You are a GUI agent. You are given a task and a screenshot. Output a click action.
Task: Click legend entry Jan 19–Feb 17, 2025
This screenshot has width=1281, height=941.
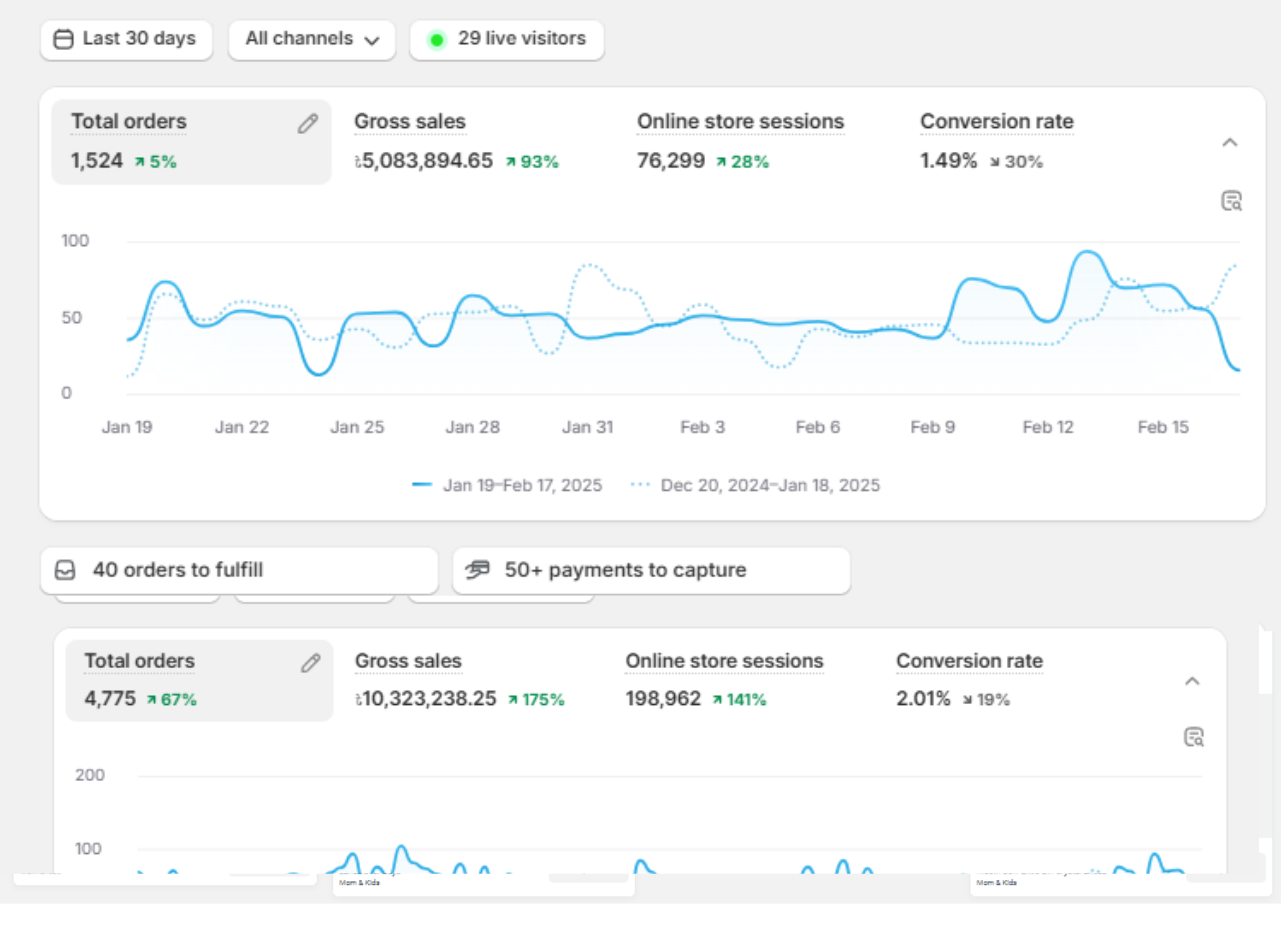click(508, 485)
